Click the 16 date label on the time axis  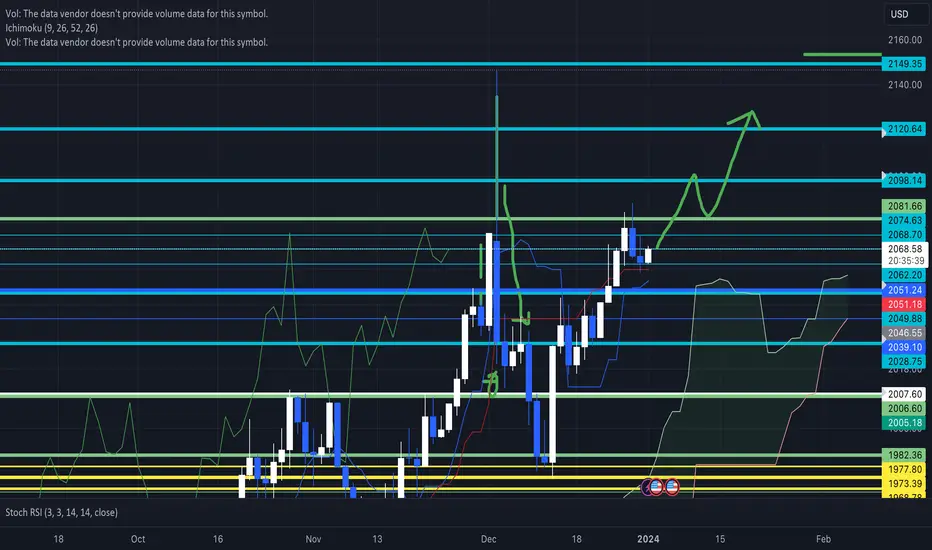218,539
